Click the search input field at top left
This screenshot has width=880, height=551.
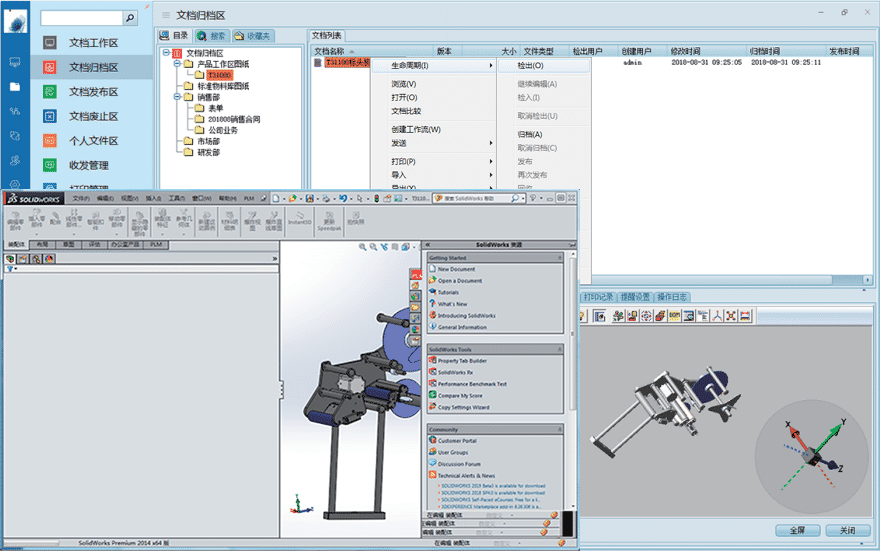pos(81,18)
